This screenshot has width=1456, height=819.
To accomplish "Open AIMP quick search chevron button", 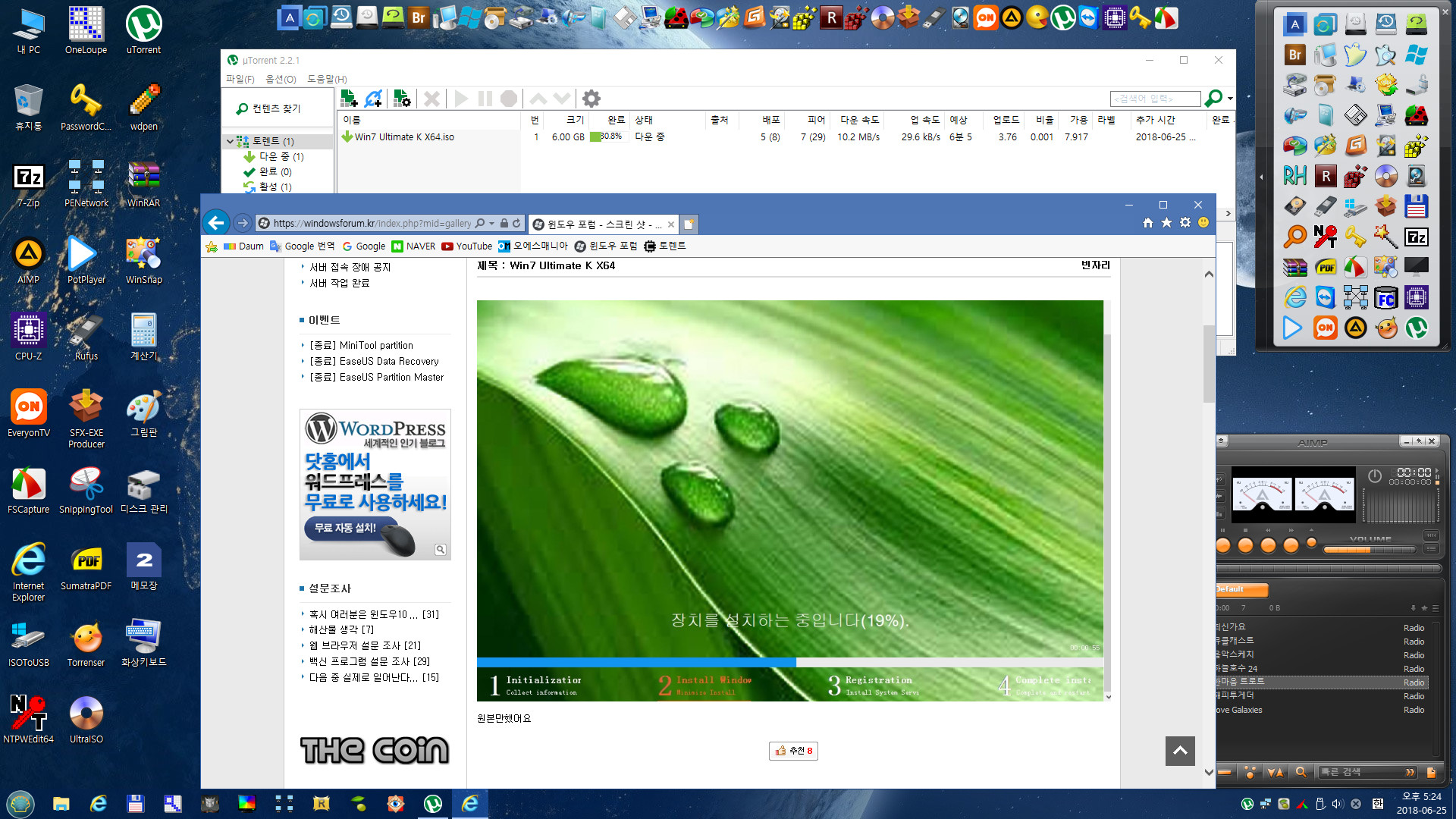I will click(x=1410, y=772).
